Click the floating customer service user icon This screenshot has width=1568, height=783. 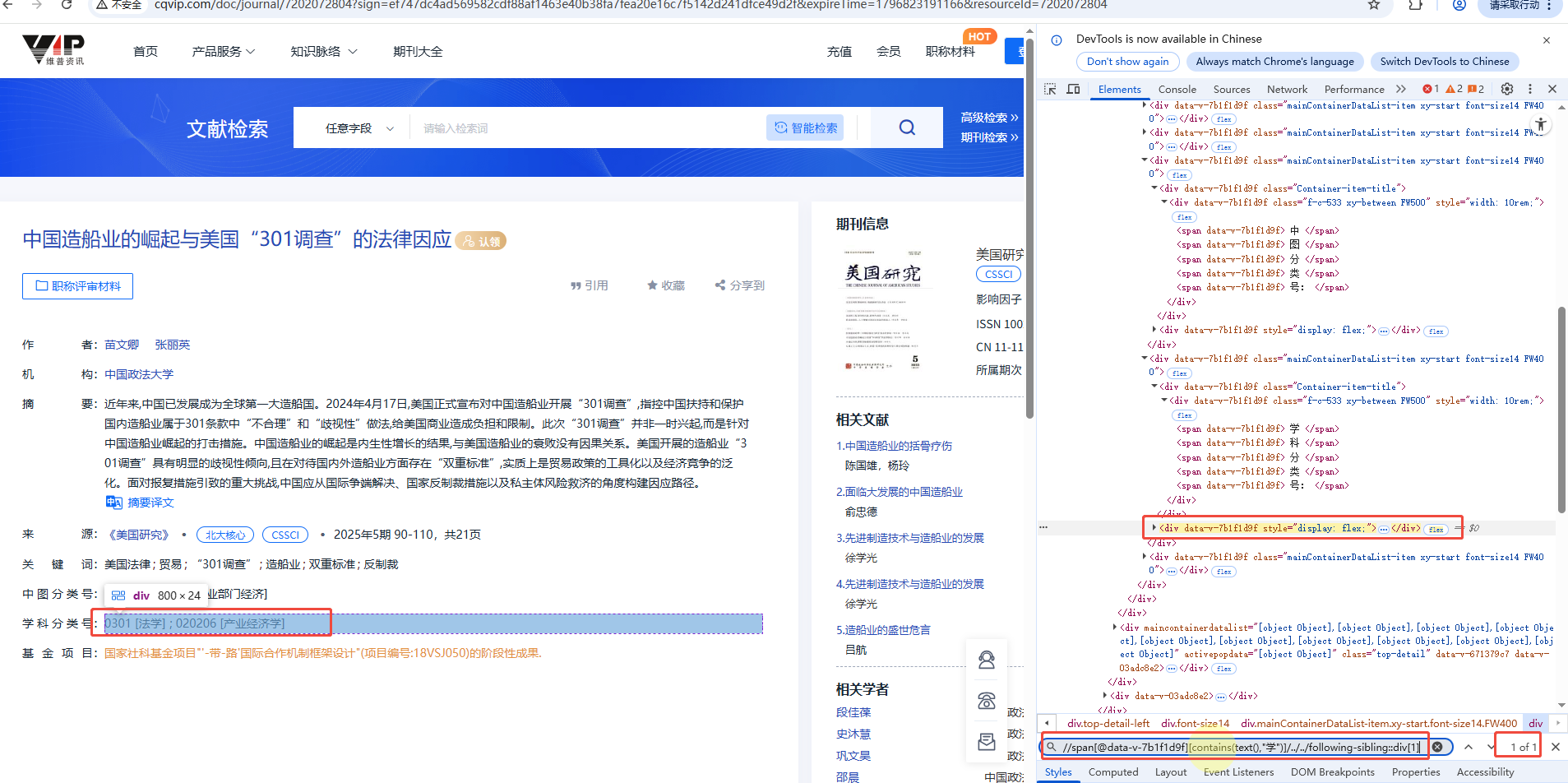[987, 660]
